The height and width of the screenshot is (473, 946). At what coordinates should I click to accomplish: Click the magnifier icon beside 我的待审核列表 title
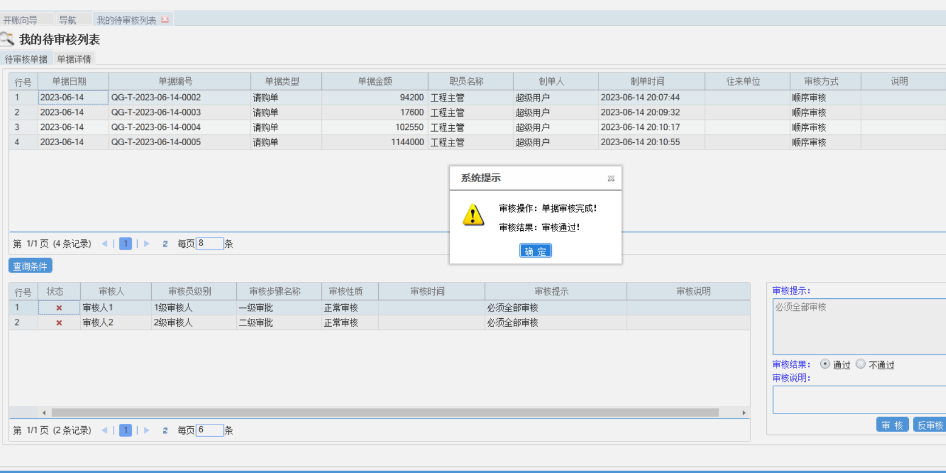[8, 39]
